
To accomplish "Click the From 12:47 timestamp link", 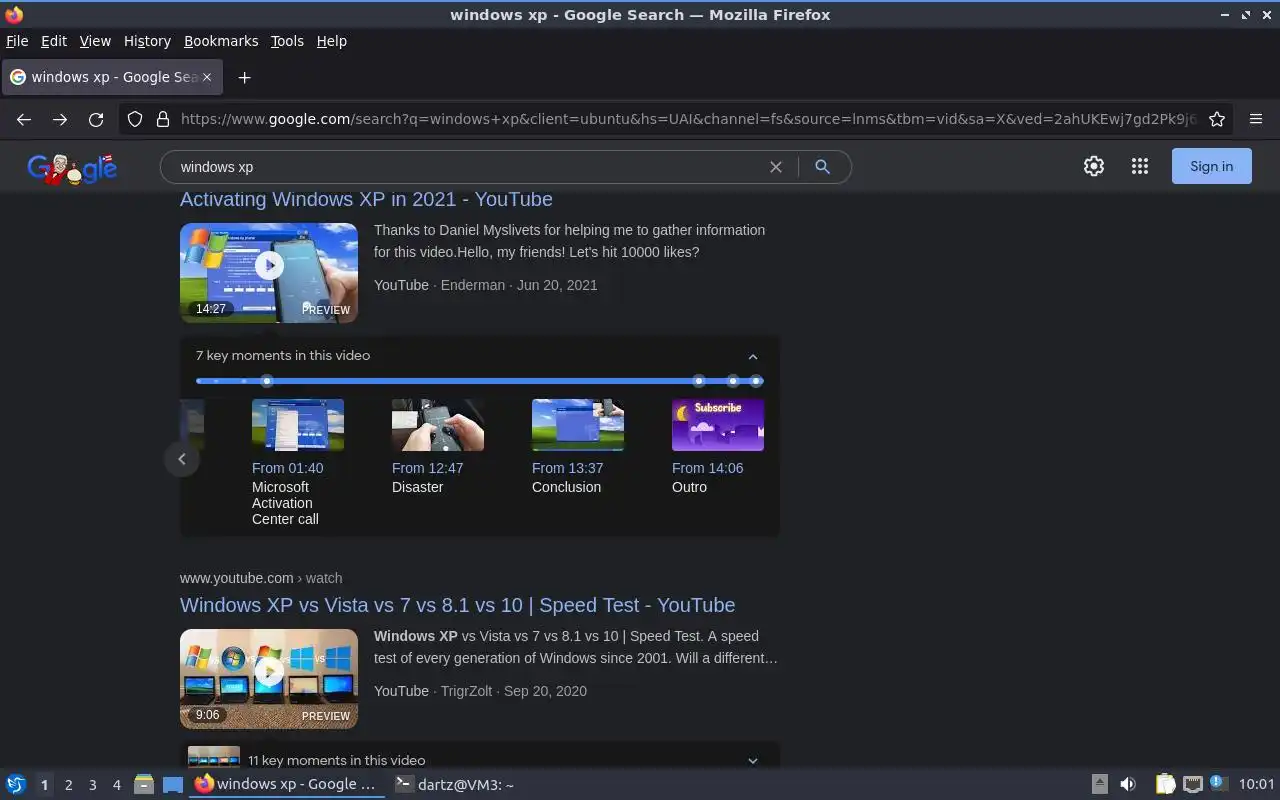I will [x=427, y=468].
